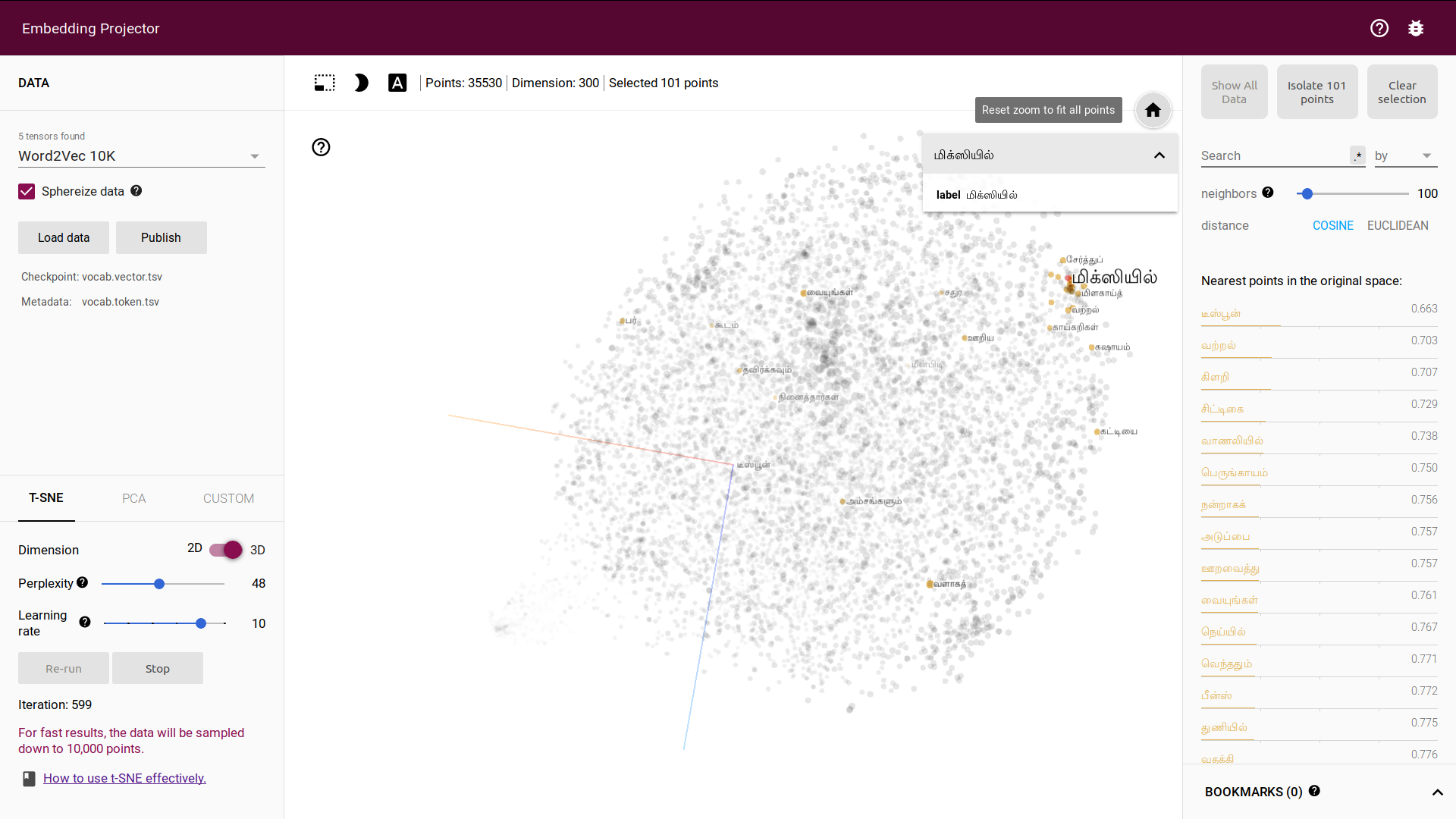Collapse the selected point info card
The height and width of the screenshot is (819, 1456).
tap(1159, 155)
